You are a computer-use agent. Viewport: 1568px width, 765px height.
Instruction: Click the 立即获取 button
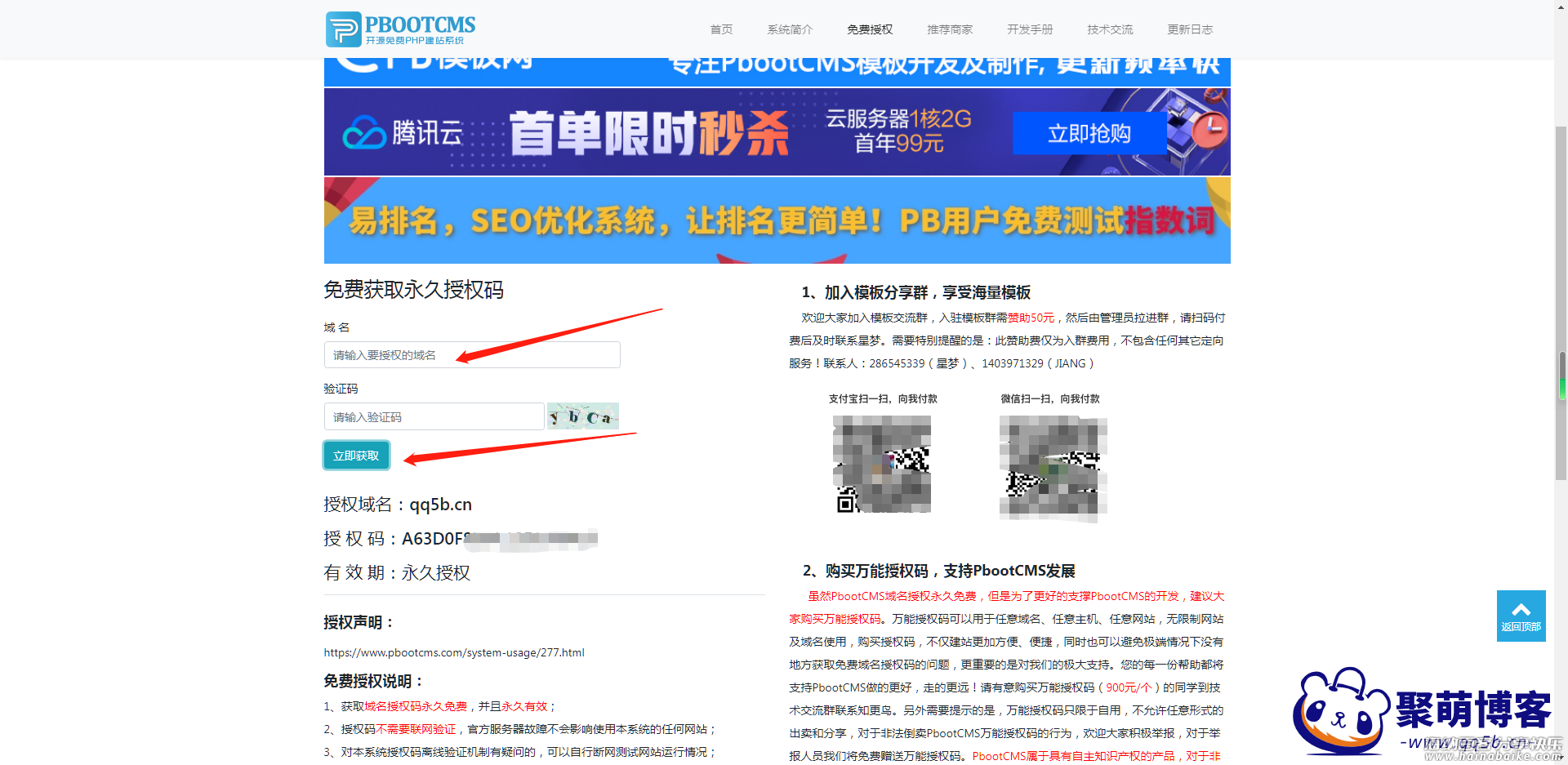(356, 456)
